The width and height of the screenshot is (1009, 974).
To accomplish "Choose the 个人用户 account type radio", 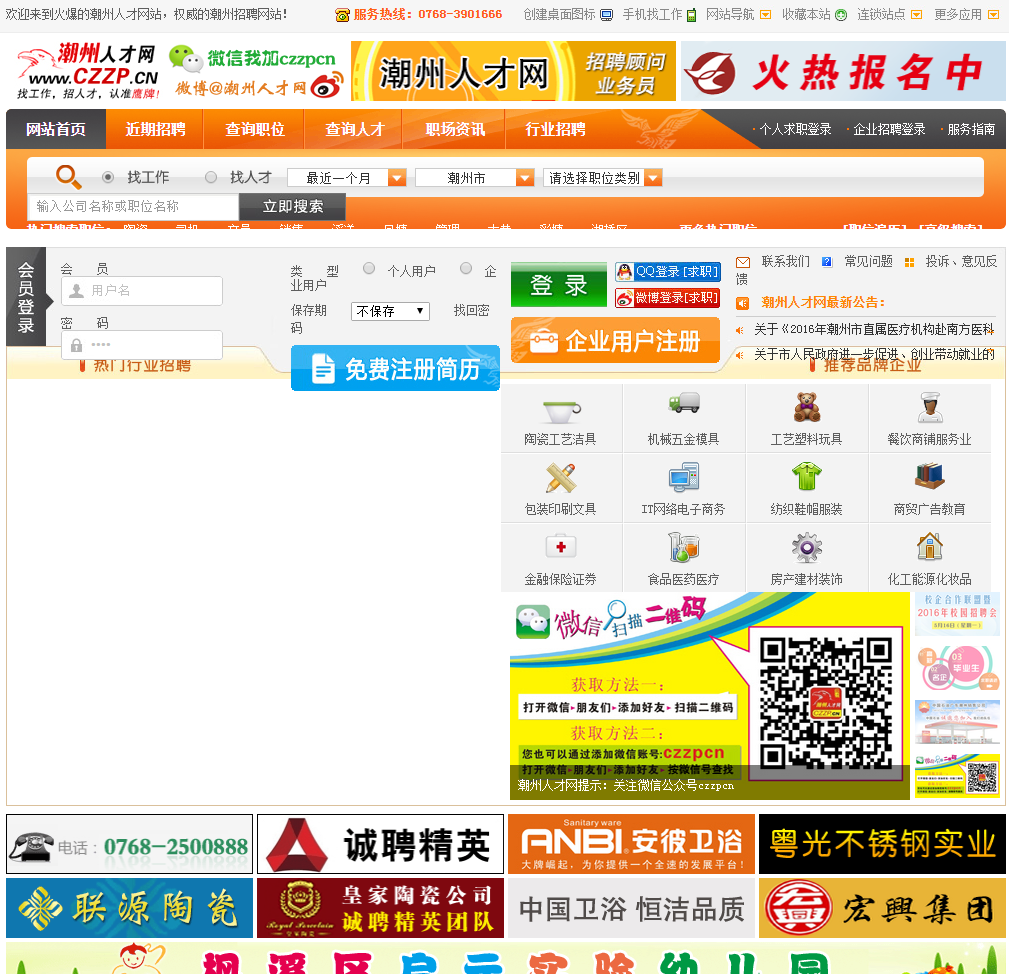I will pyautogui.click(x=369, y=268).
